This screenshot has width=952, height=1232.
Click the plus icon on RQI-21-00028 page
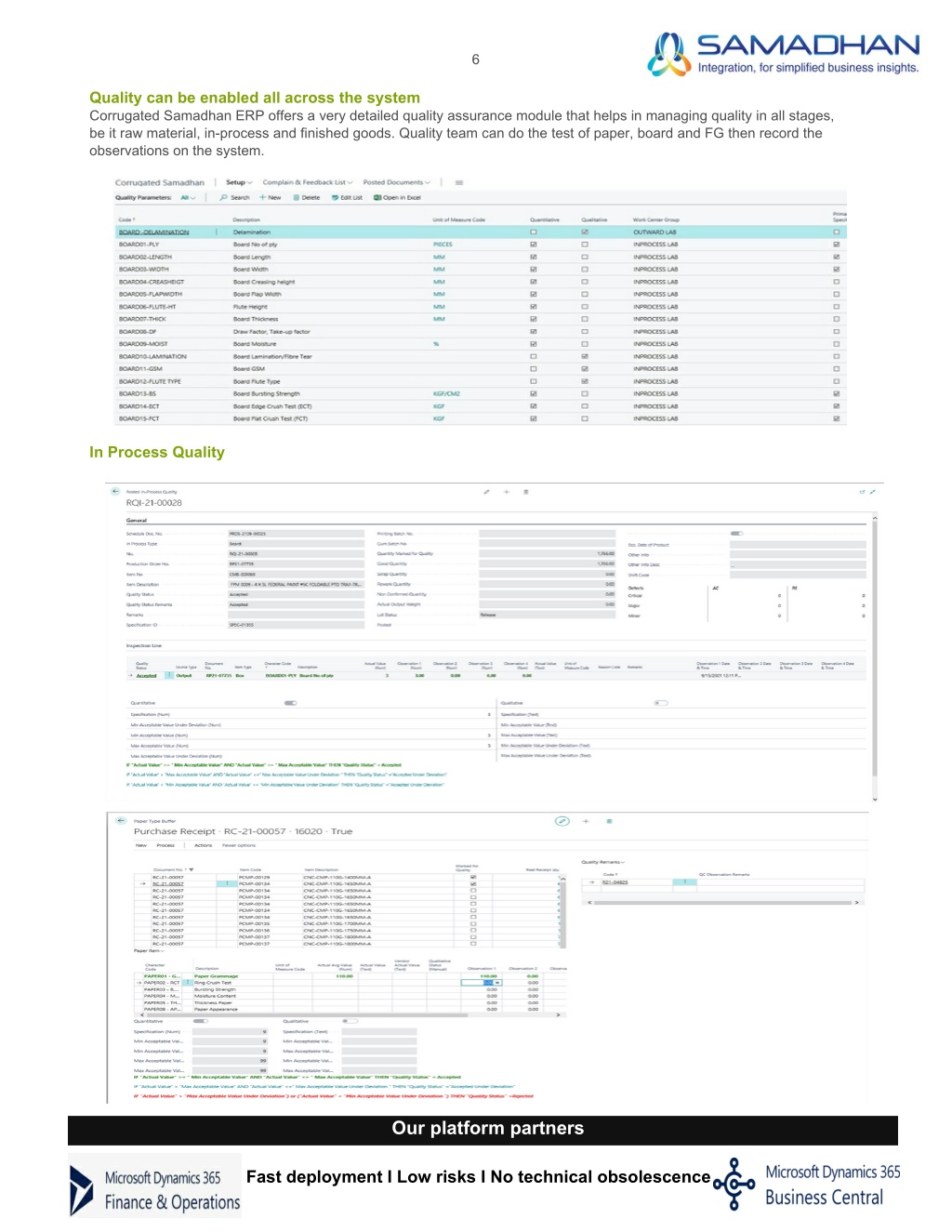(x=507, y=491)
